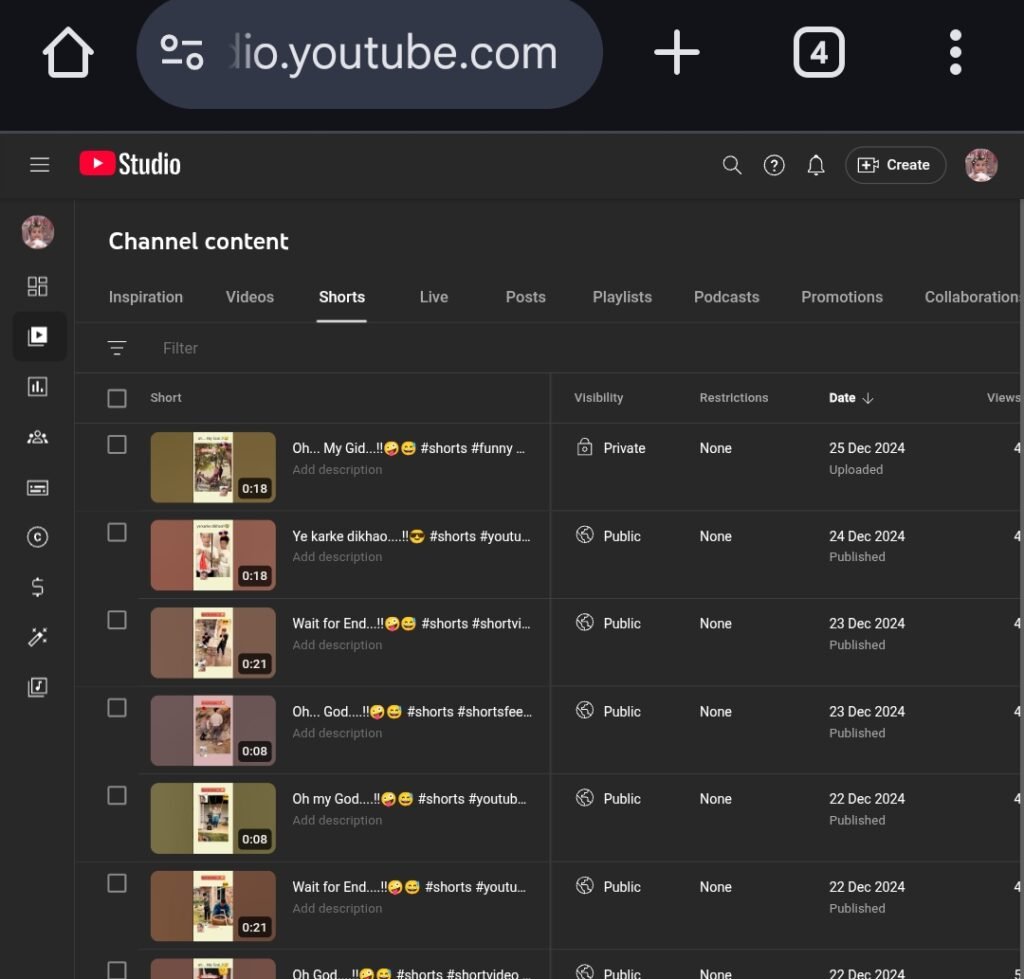Open the Community section in the sidebar
This screenshot has height=979, width=1024.
[37, 437]
